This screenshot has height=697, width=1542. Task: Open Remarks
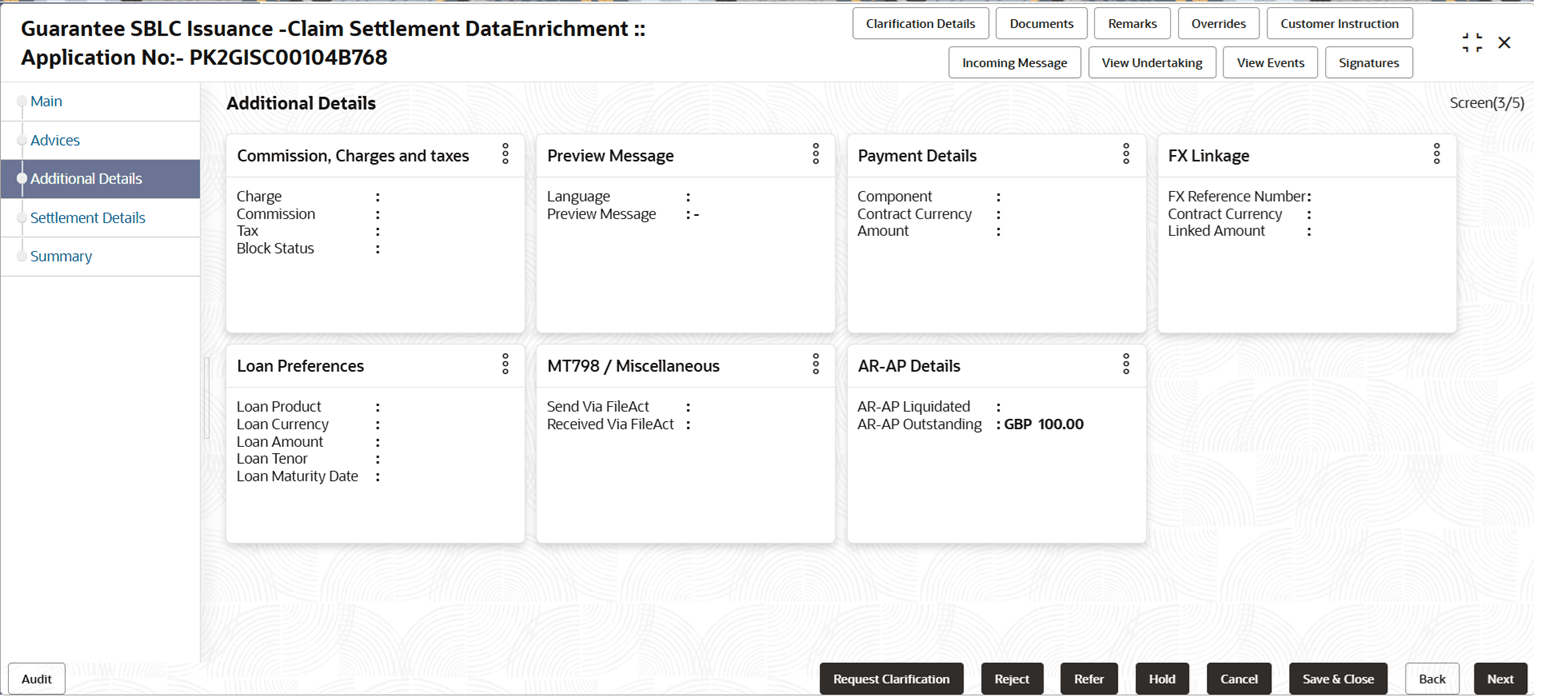pos(1132,23)
